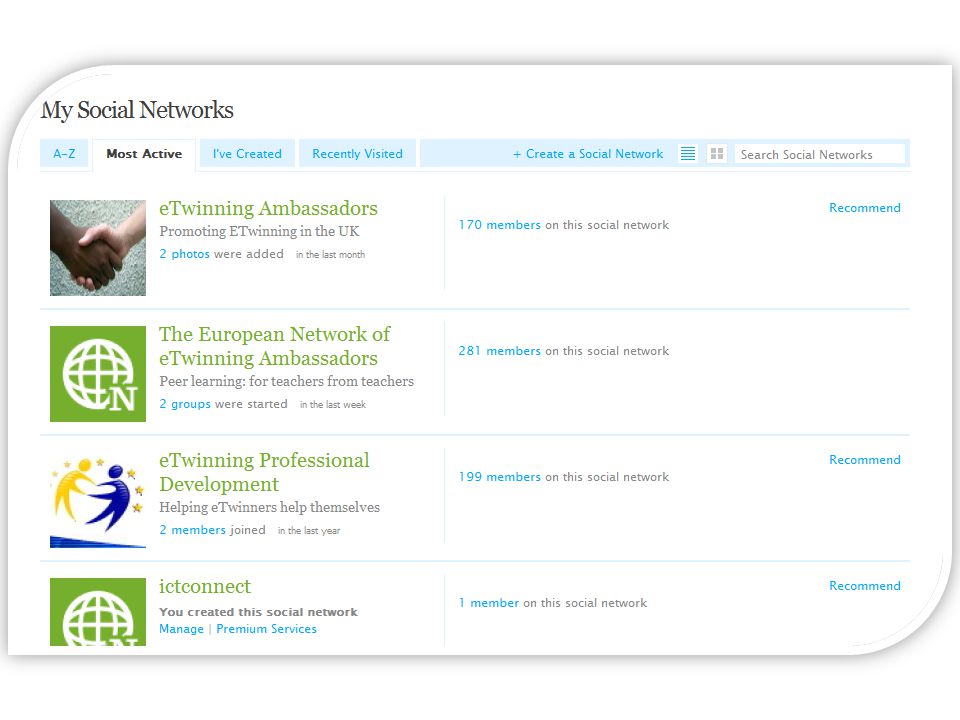Click Manage under ictconnect

(x=181, y=629)
